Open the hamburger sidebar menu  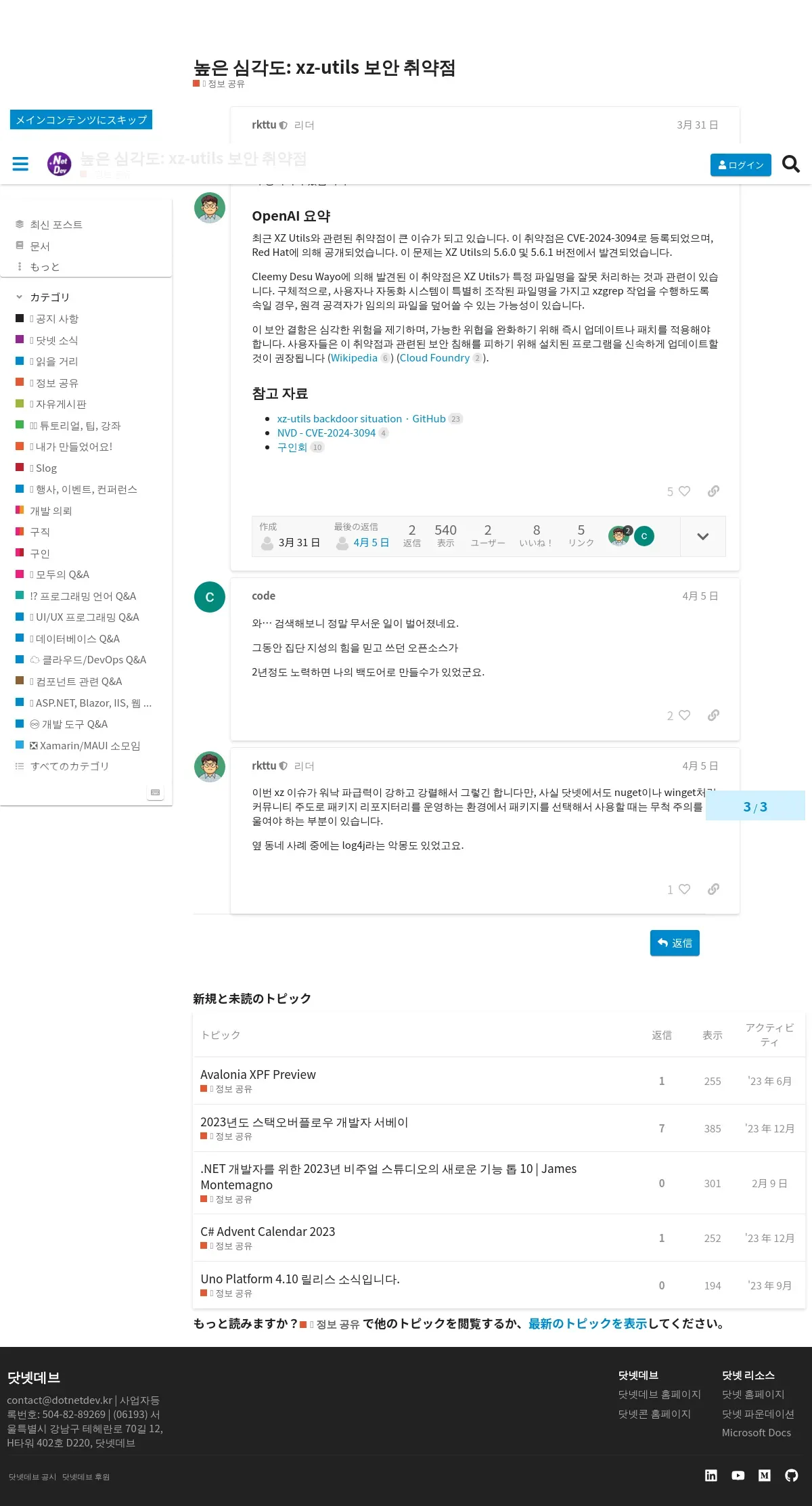[20, 164]
